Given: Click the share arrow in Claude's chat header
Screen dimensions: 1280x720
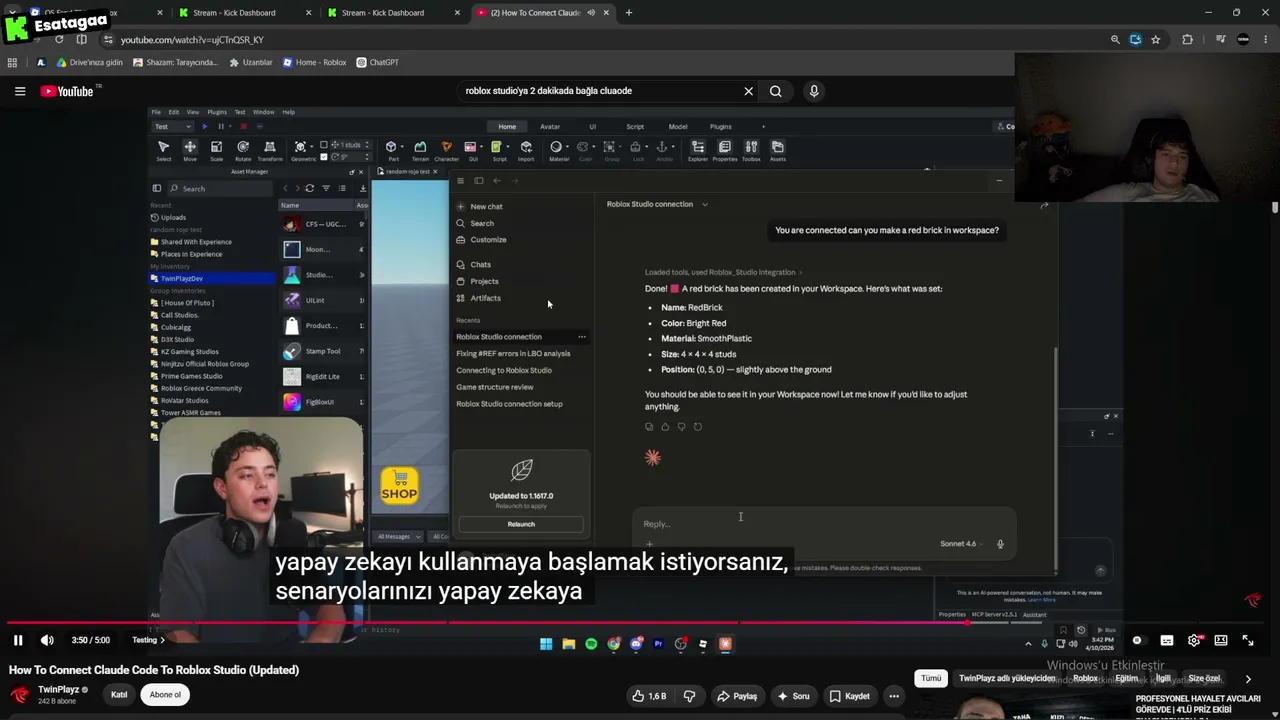Looking at the screenshot, I should pos(1044,205).
